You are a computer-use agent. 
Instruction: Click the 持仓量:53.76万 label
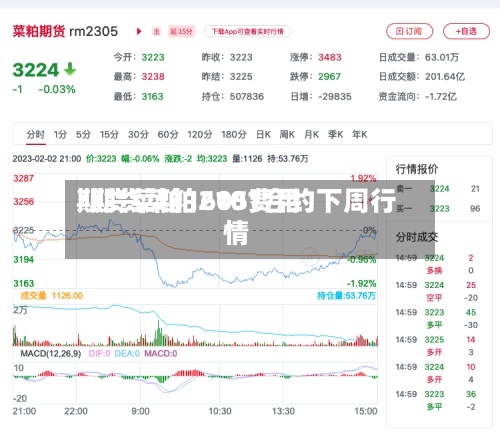(346, 296)
